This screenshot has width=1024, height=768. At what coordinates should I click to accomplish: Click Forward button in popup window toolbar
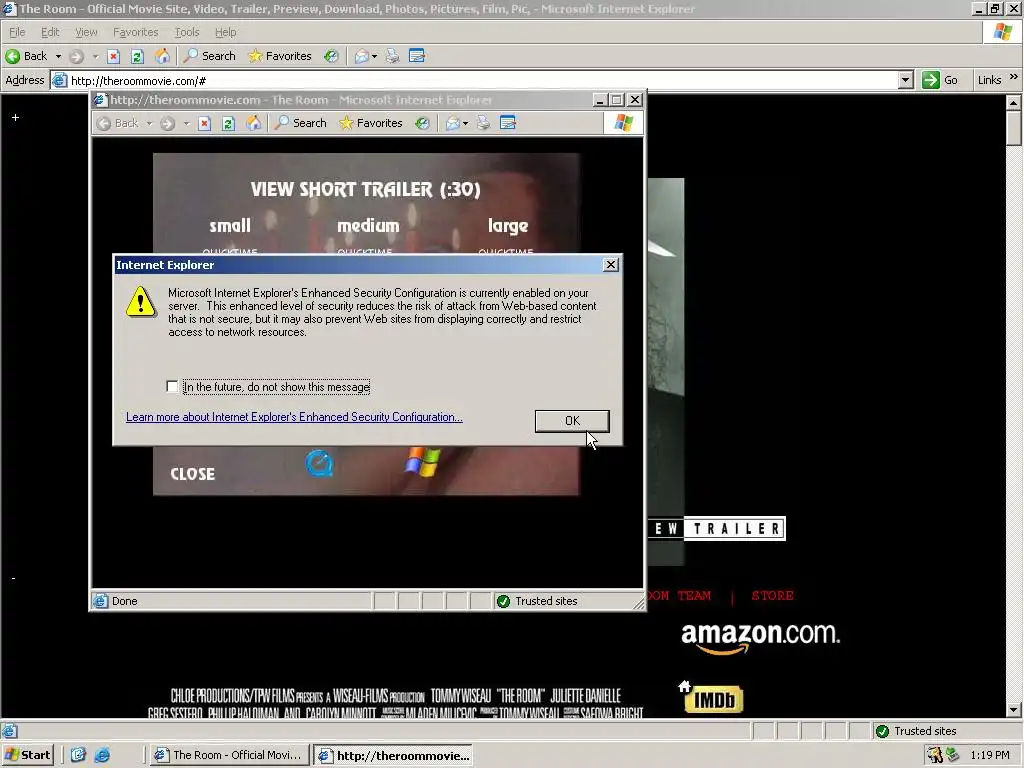(x=167, y=123)
